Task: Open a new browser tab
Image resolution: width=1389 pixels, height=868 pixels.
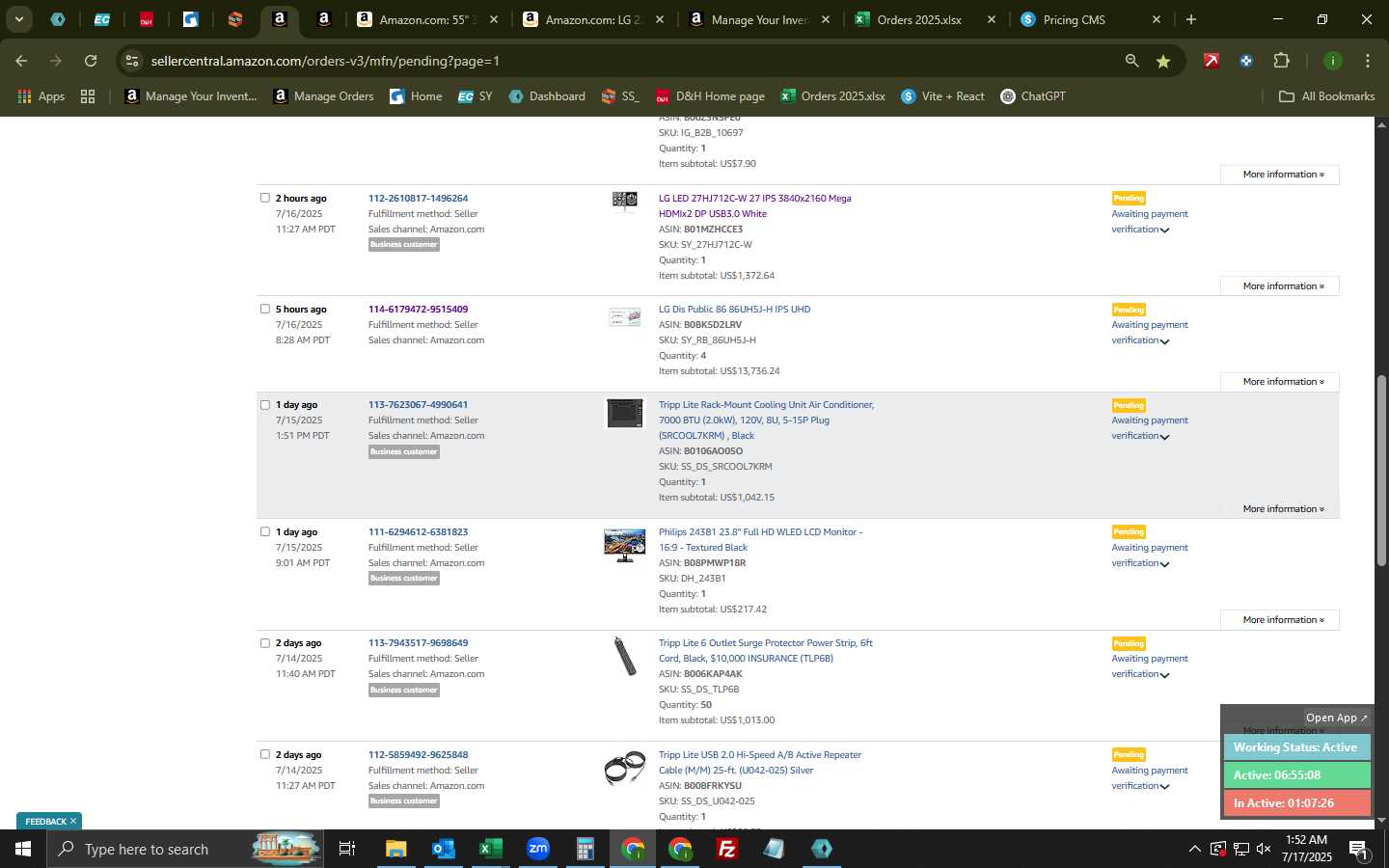Action: [x=1190, y=19]
